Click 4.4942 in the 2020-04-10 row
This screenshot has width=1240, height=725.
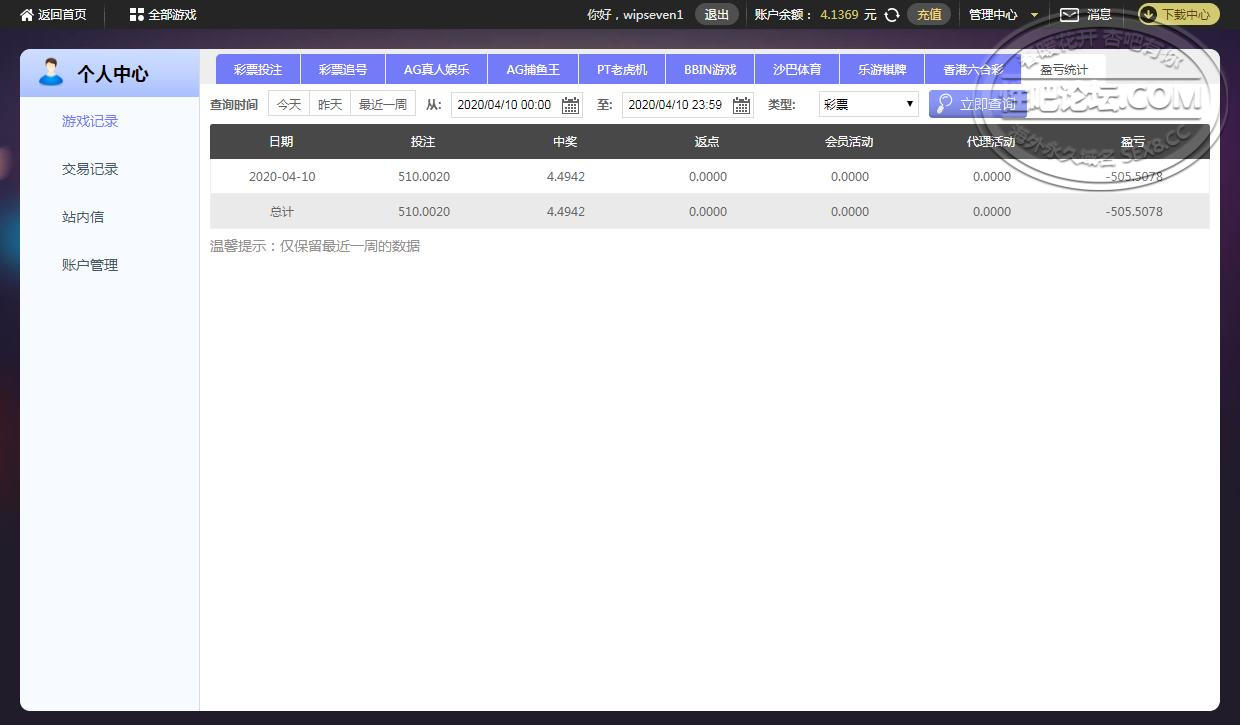click(566, 177)
